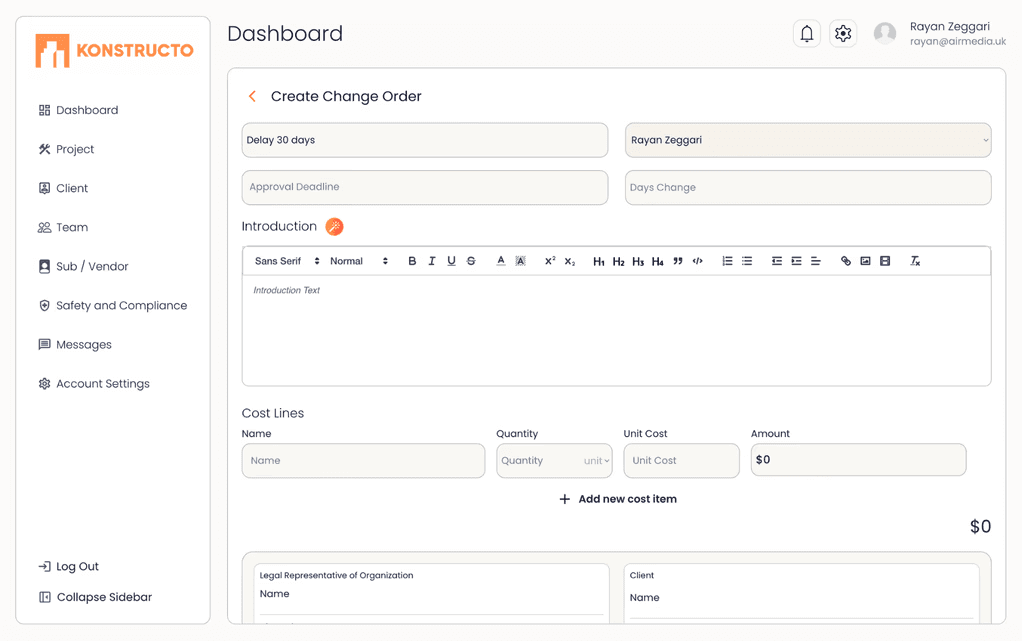This screenshot has height=641, width=1024.
Task: Open Client in the sidebar
Action: pos(63,189)
